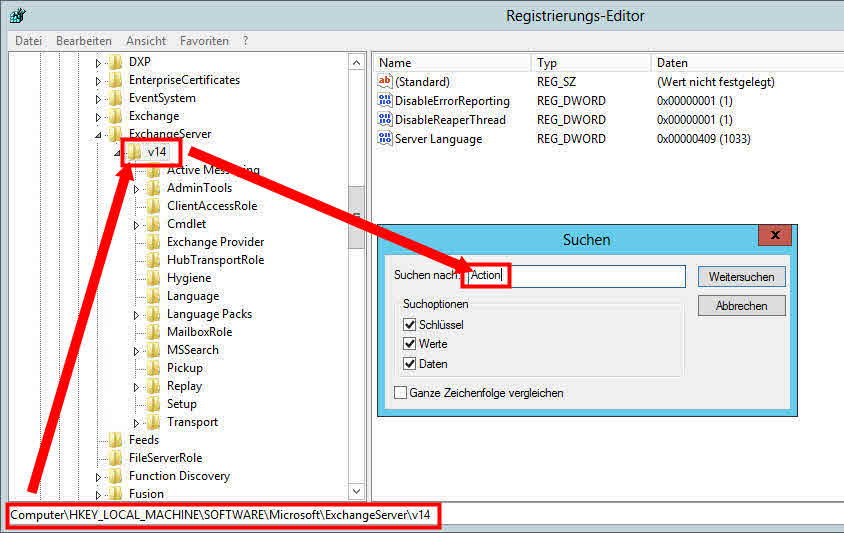The width and height of the screenshot is (844, 533).
Task: Open the Favoriten menu
Action: (x=204, y=41)
